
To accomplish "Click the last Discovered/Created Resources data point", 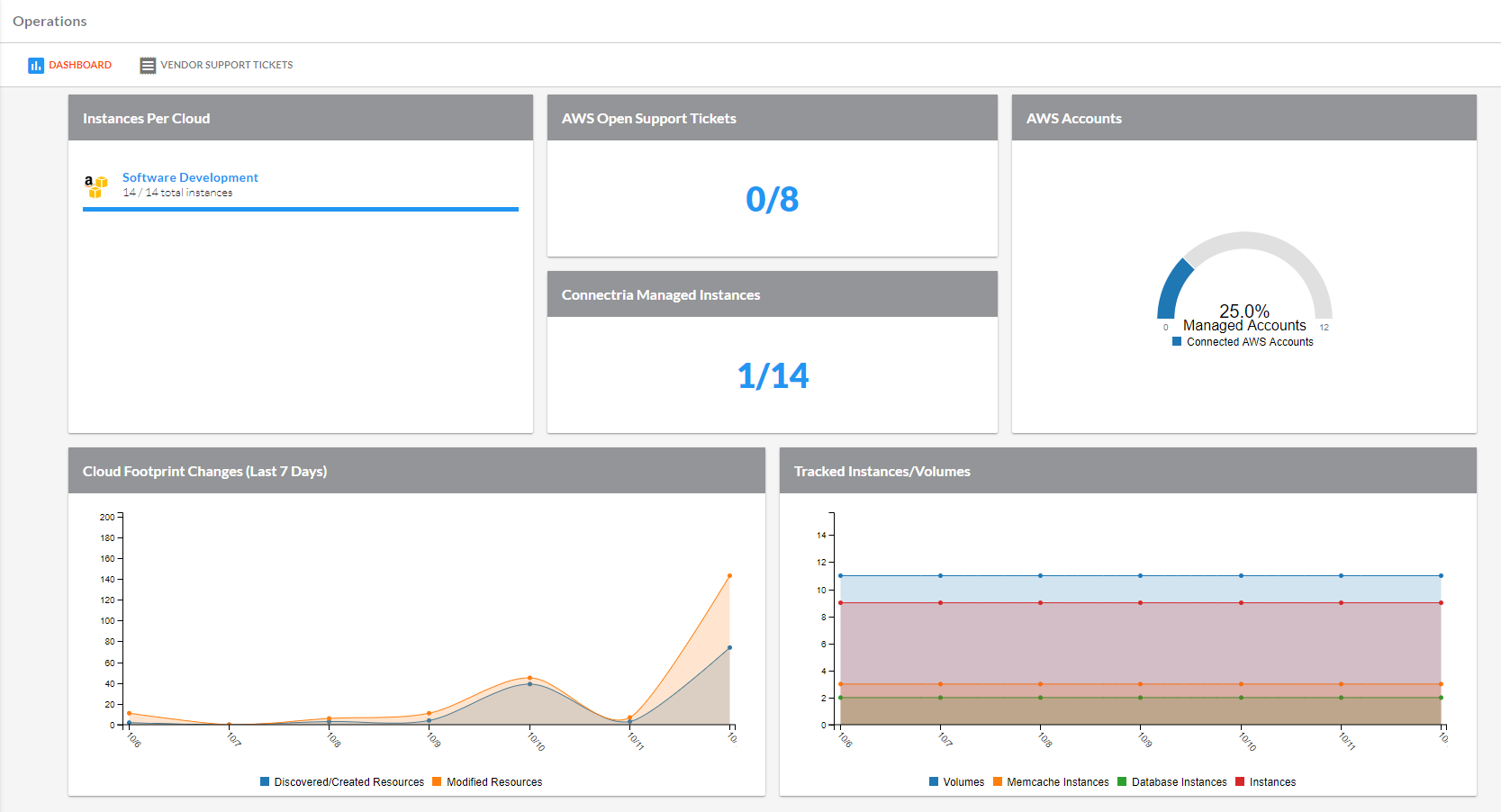I will [729, 647].
